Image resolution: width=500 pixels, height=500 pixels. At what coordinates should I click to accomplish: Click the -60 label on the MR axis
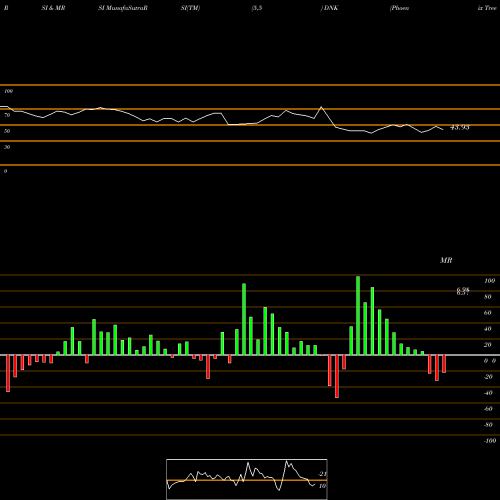[488, 409]
